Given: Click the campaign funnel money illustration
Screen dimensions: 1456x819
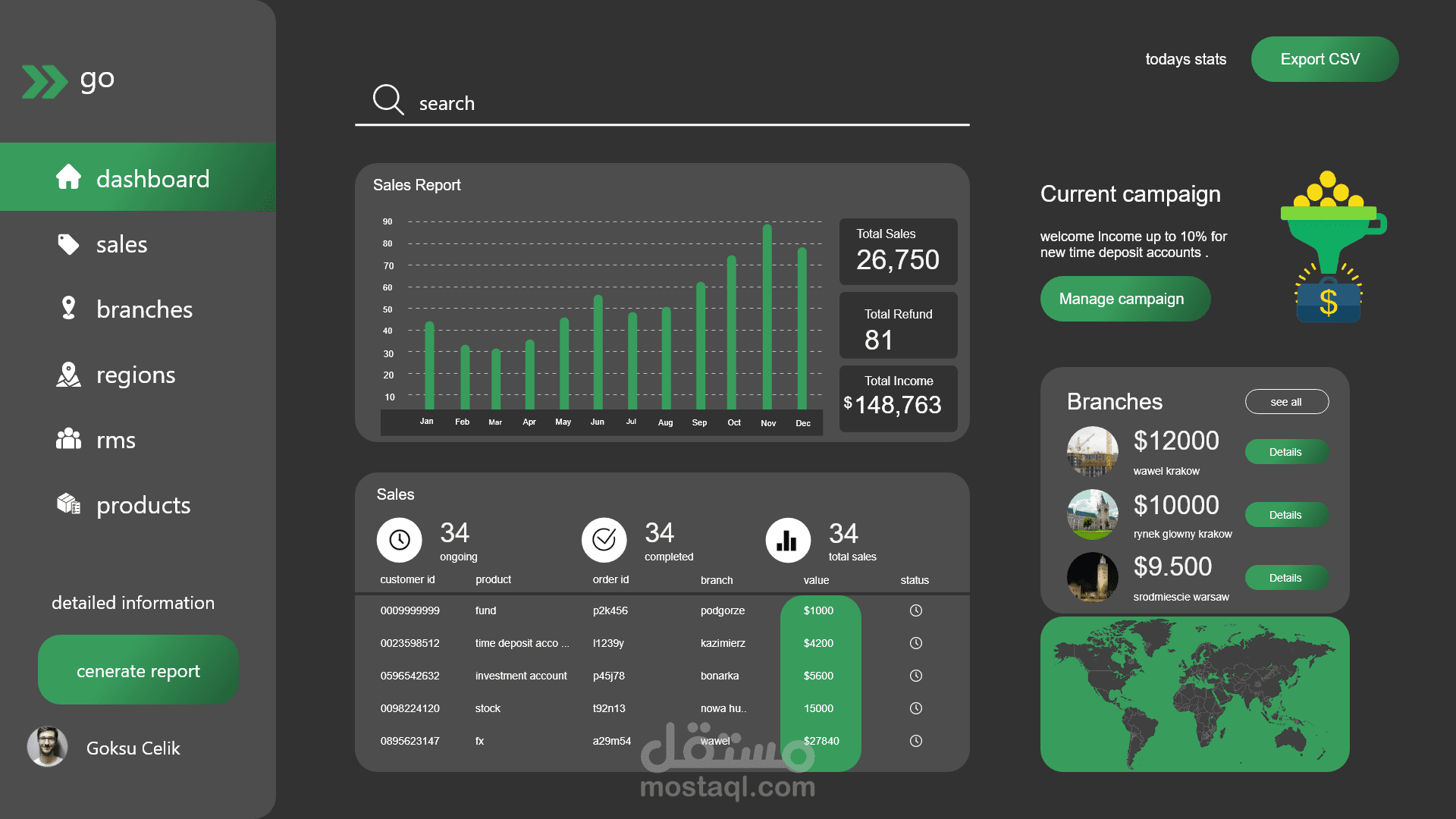Looking at the screenshot, I should click(x=1332, y=246).
